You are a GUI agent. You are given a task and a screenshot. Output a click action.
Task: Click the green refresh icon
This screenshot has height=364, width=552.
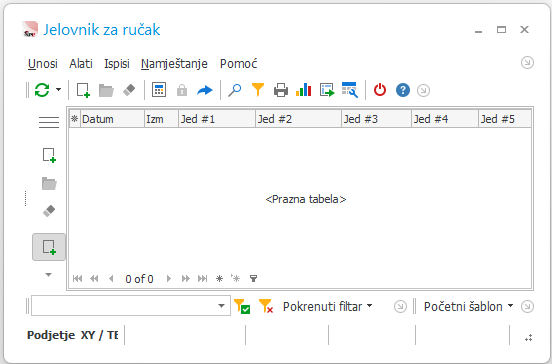42,90
